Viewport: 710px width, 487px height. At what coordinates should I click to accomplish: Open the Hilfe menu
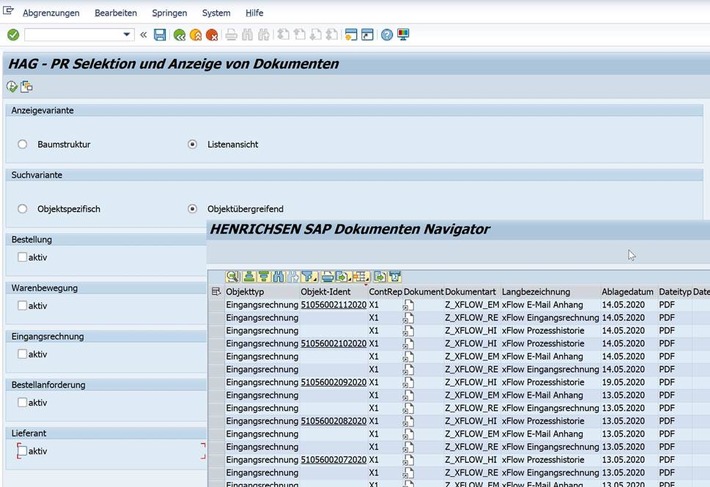pyautogui.click(x=254, y=13)
